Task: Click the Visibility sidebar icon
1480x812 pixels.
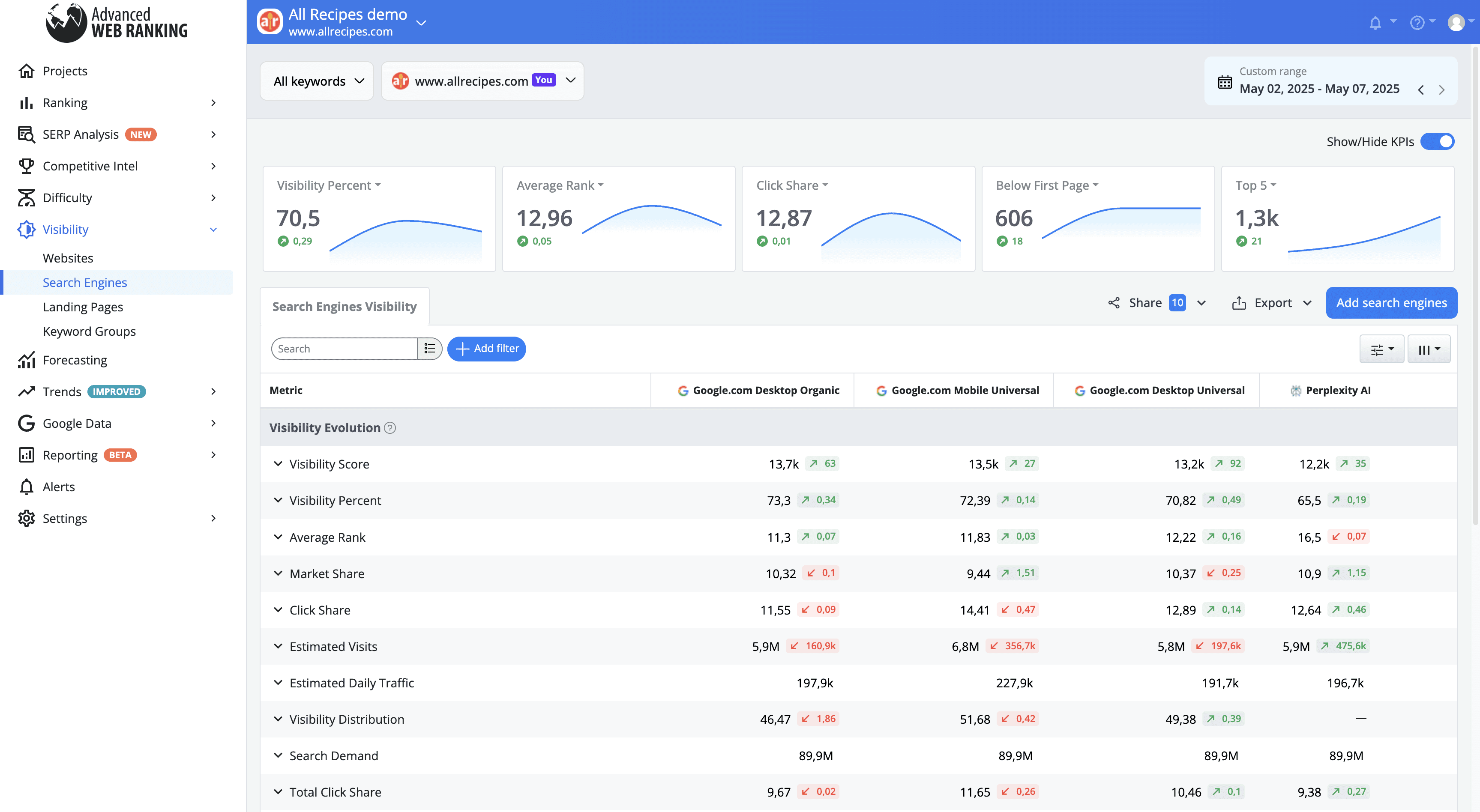Action: coord(26,229)
